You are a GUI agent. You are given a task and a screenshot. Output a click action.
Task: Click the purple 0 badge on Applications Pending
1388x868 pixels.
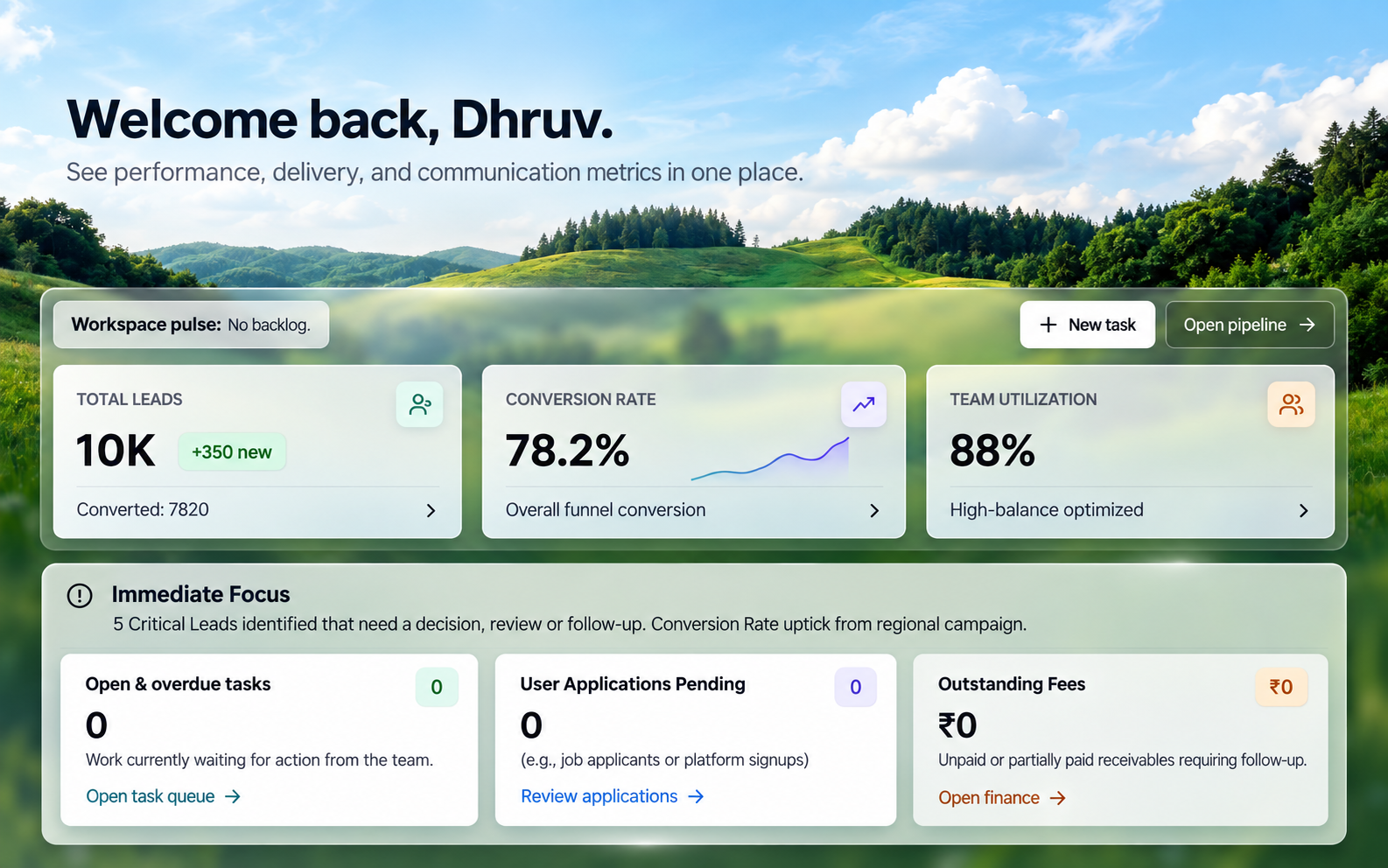tap(856, 687)
